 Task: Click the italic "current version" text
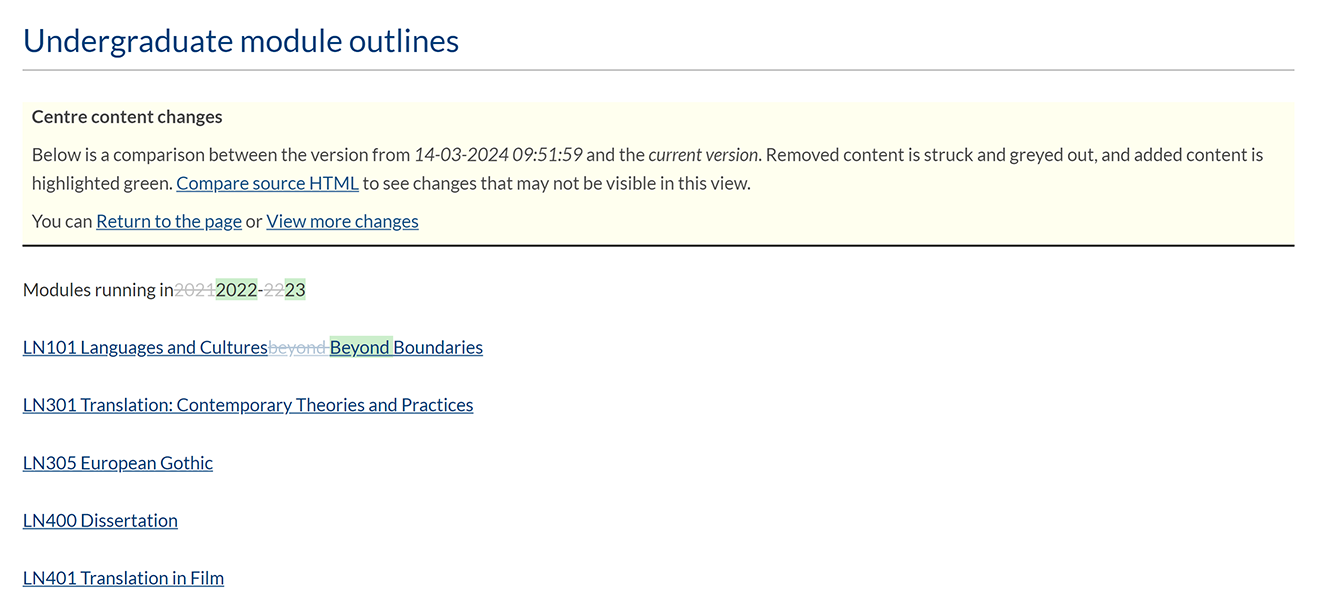click(703, 155)
